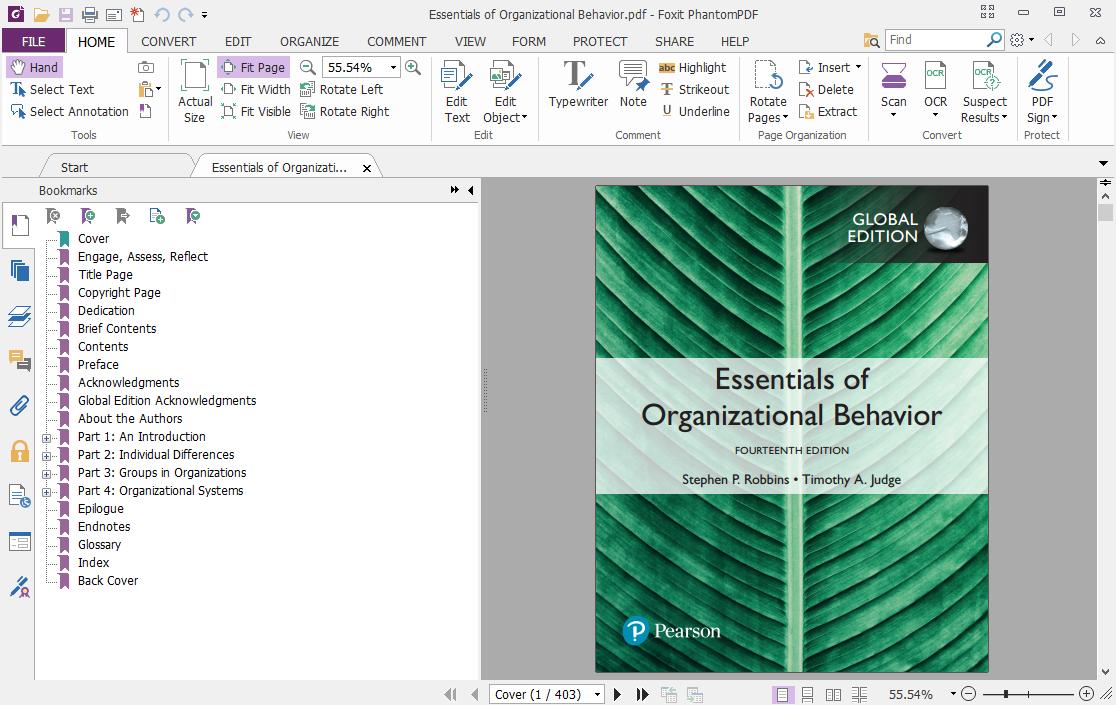Toggle Fit Page view mode
Viewport: 1116px width, 705px height.
[x=253, y=68]
